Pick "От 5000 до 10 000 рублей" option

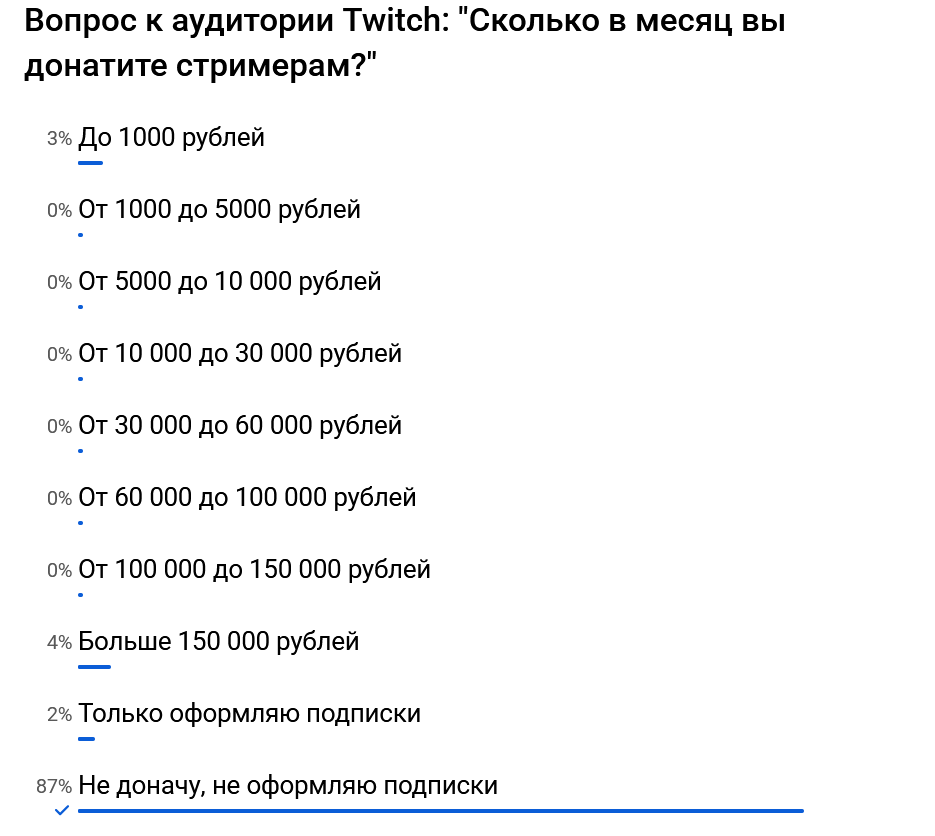[x=229, y=282]
